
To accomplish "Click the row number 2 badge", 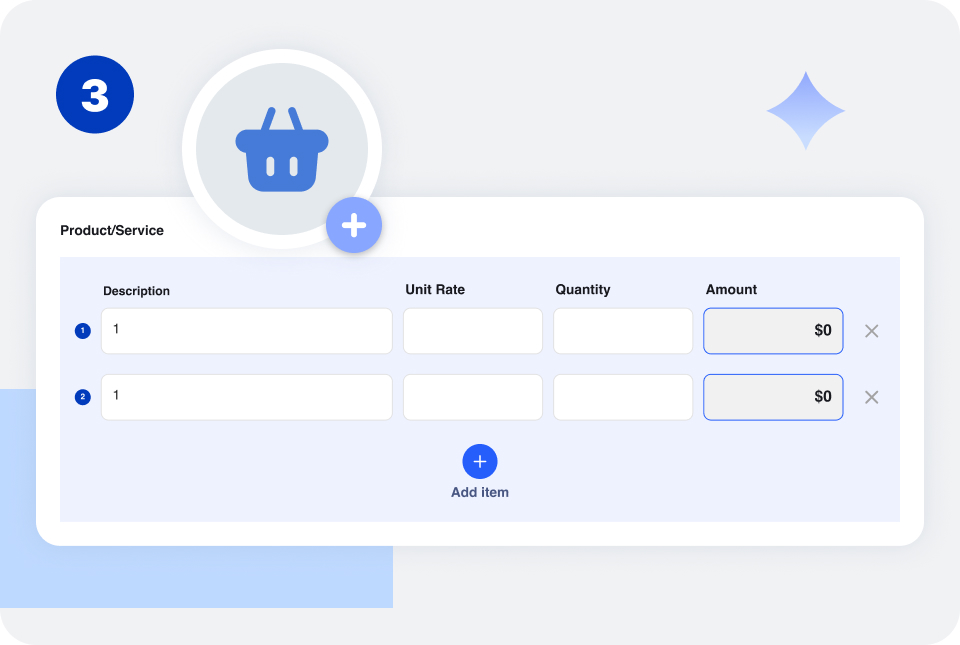I will [x=83, y=397].
